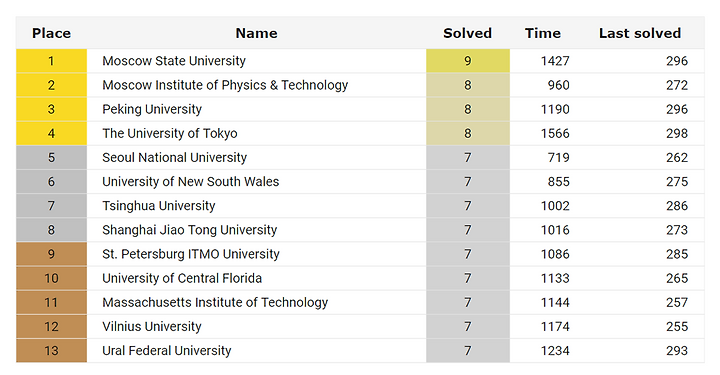Screen dimensions: 720x375
Task: Click University of New South Wales
Action: point(191,182)
